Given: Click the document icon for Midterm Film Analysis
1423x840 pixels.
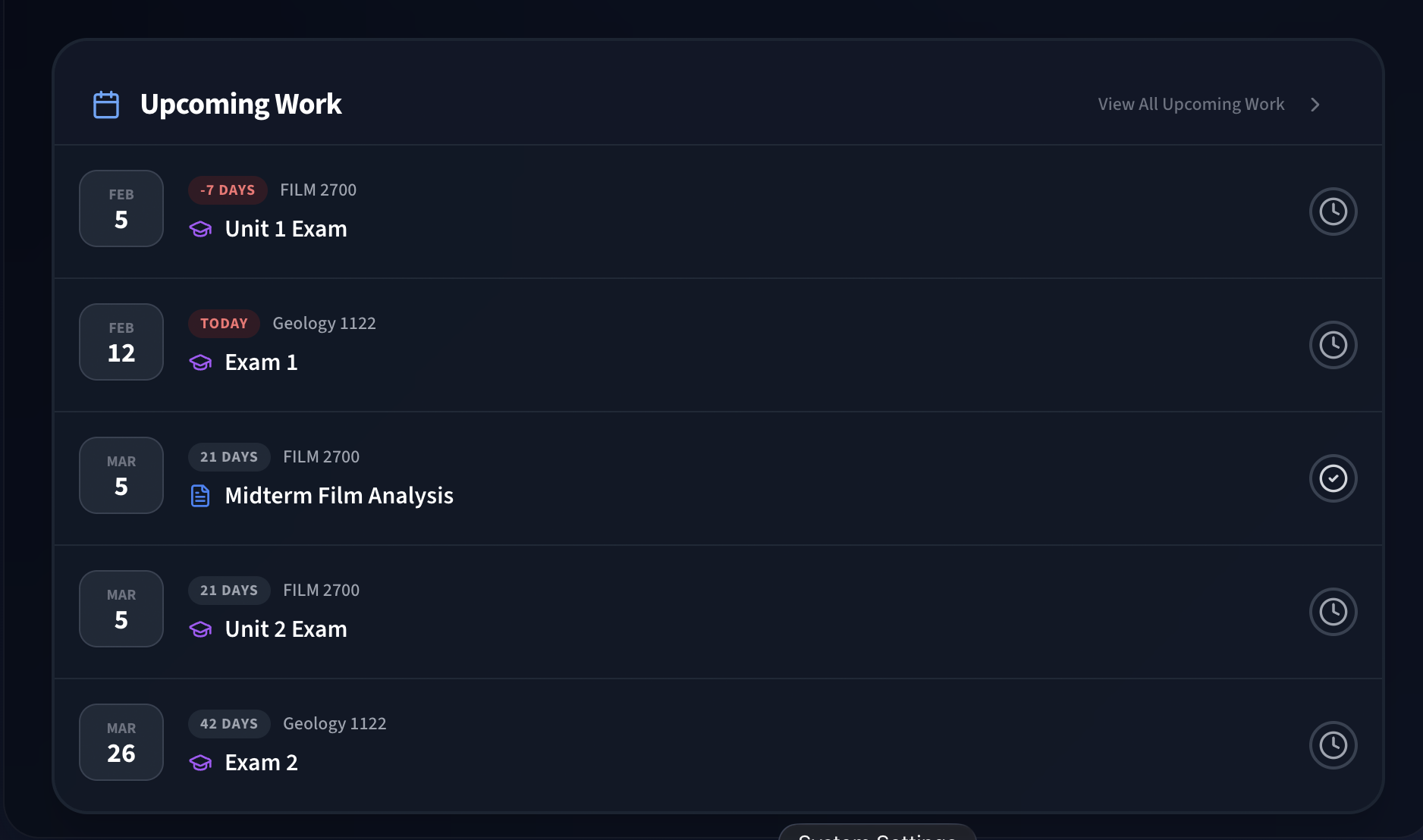Looking at the screenshot, I should (200, 496).
